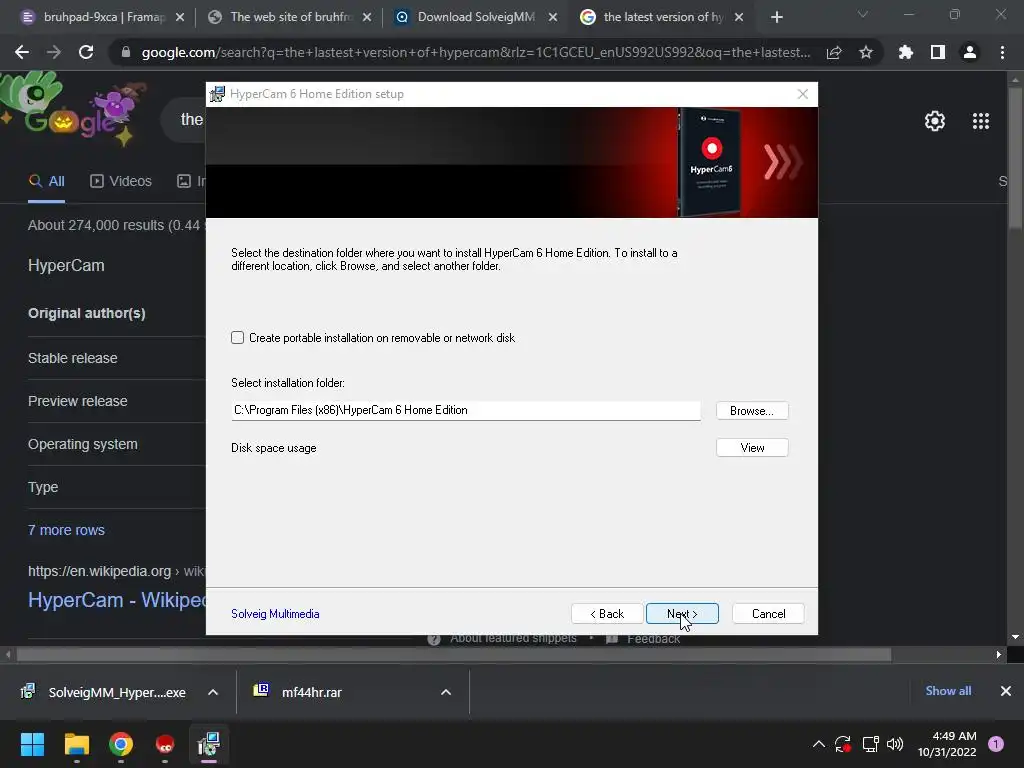This screenshot has width=1024, height=768.
Task: Tick the portable installation checkbox
Action: pos(238,338)
